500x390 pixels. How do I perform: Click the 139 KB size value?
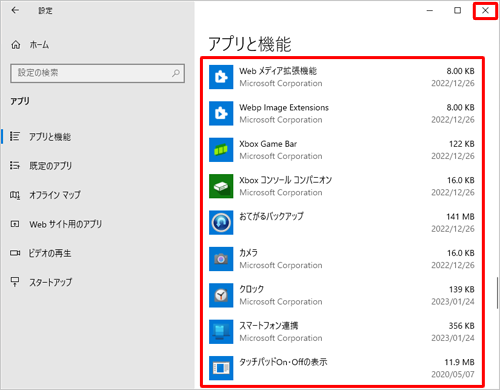[x=461, y=289]
